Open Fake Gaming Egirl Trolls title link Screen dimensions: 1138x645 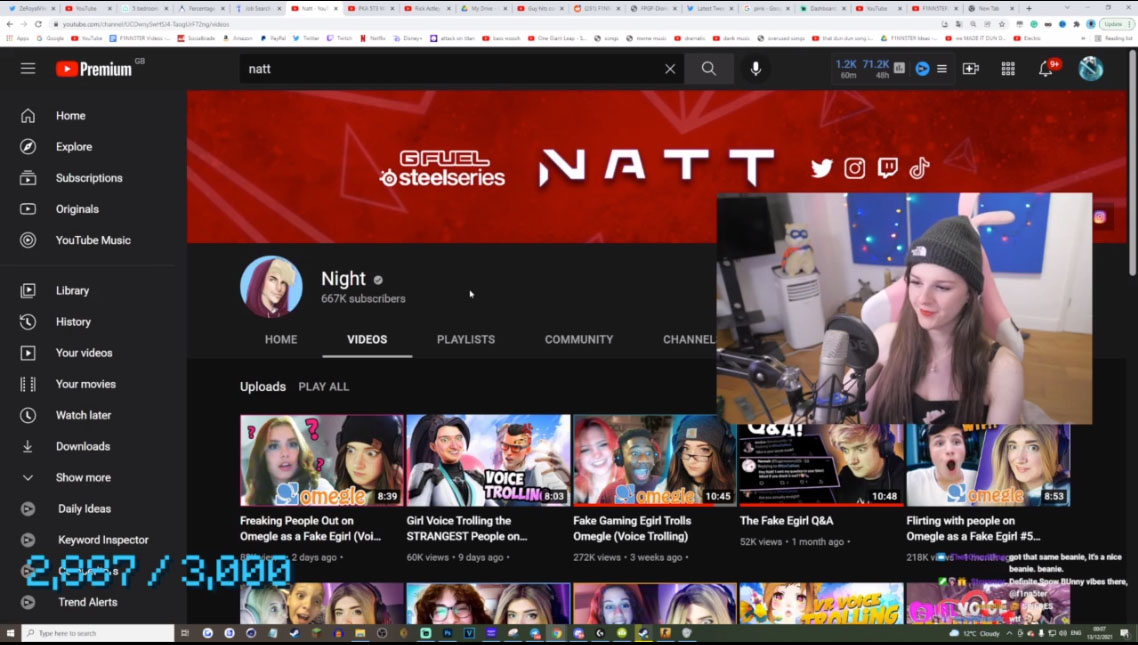(x=632, y=528)
